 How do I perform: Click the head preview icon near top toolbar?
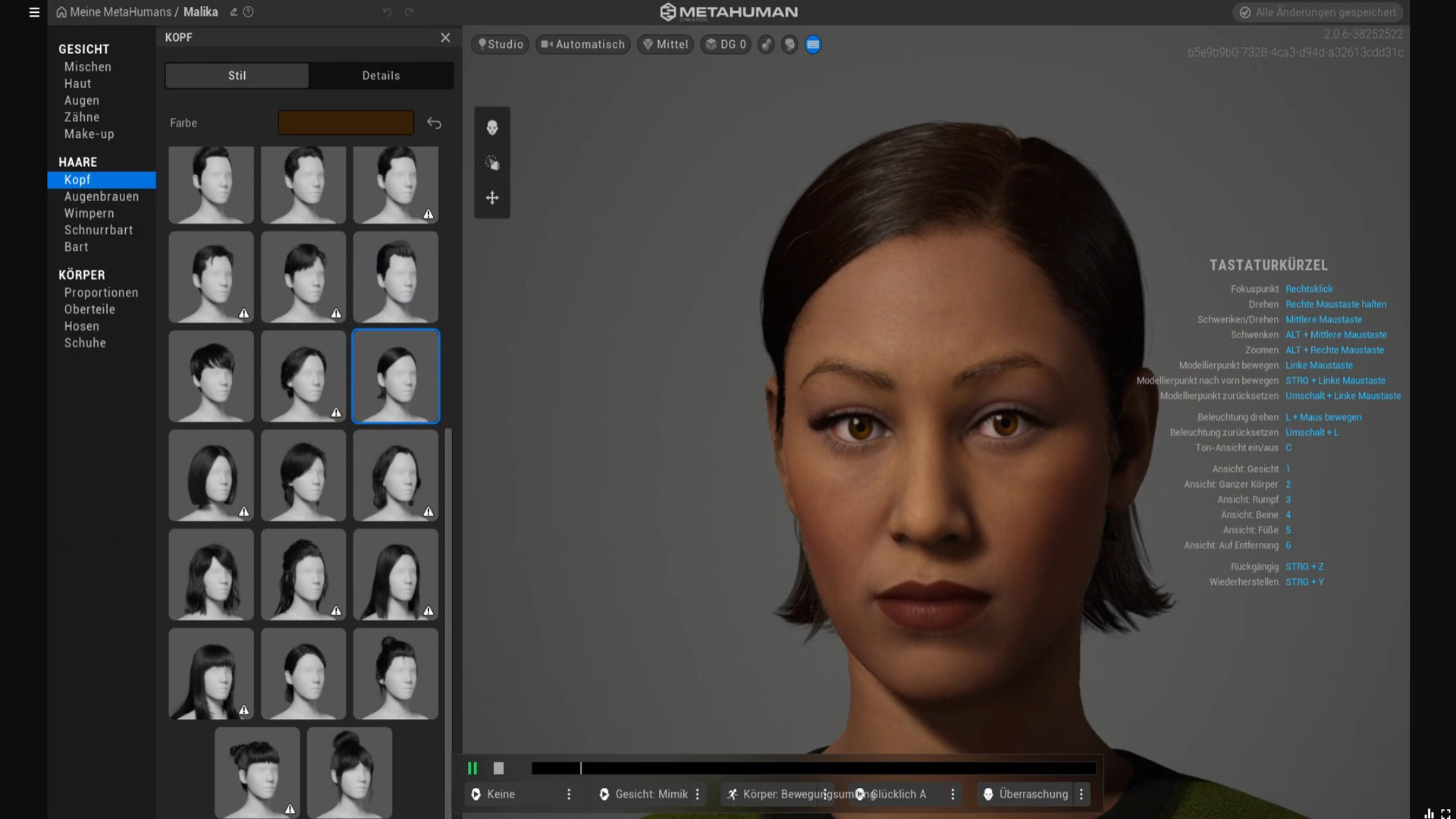(x=789, y=45)
